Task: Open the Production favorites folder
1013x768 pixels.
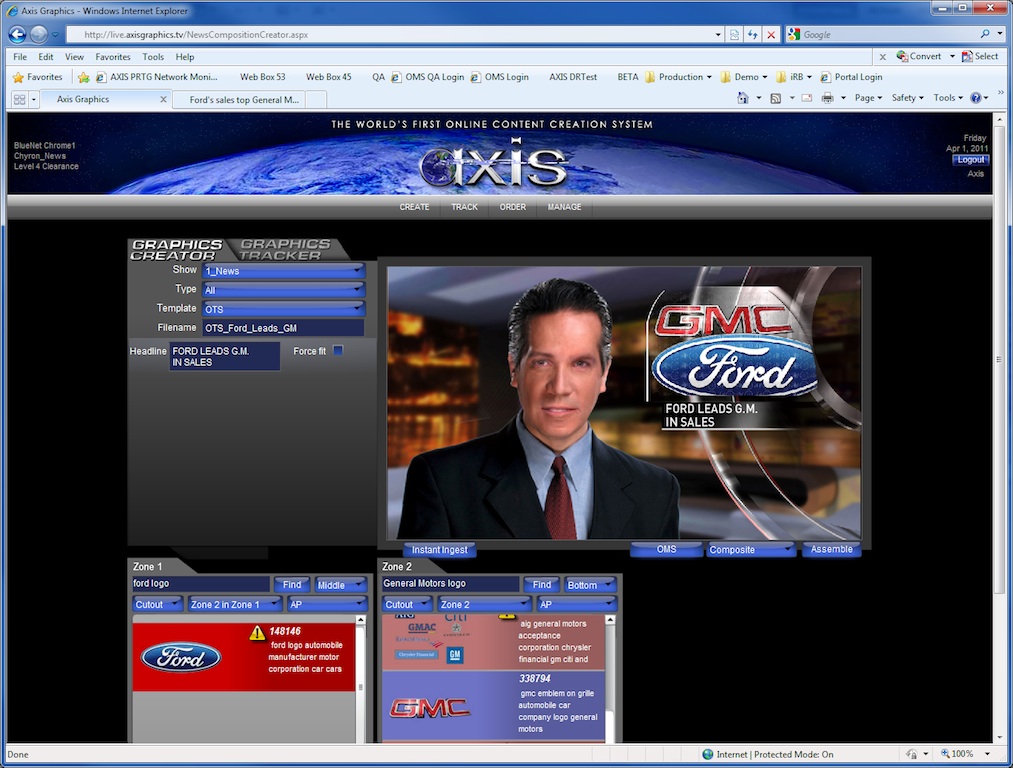Action: coord(678,77)
